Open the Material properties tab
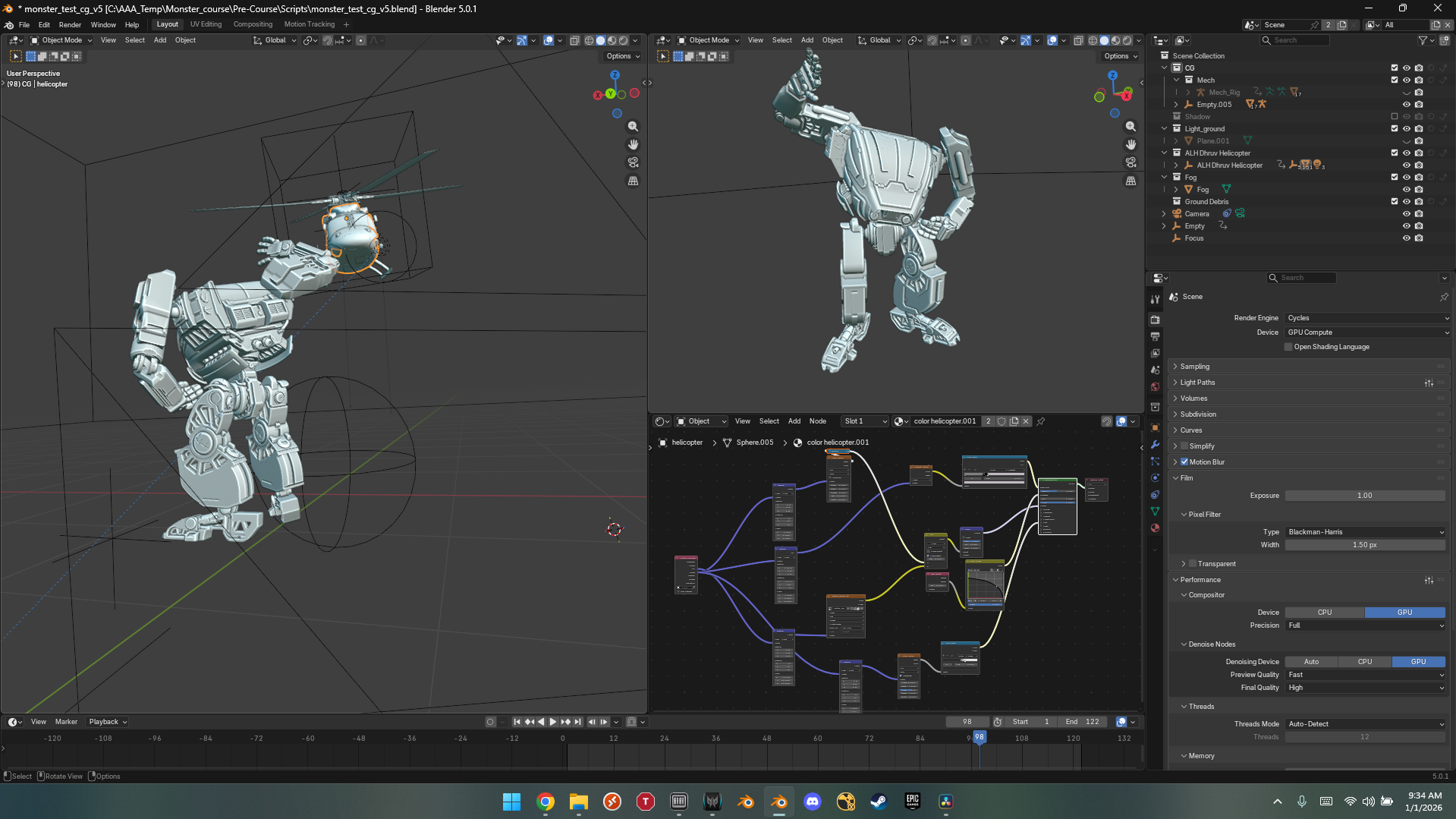Image resolution: width=1456 pixels, height=819 pixels. [x=1155, y=528]
